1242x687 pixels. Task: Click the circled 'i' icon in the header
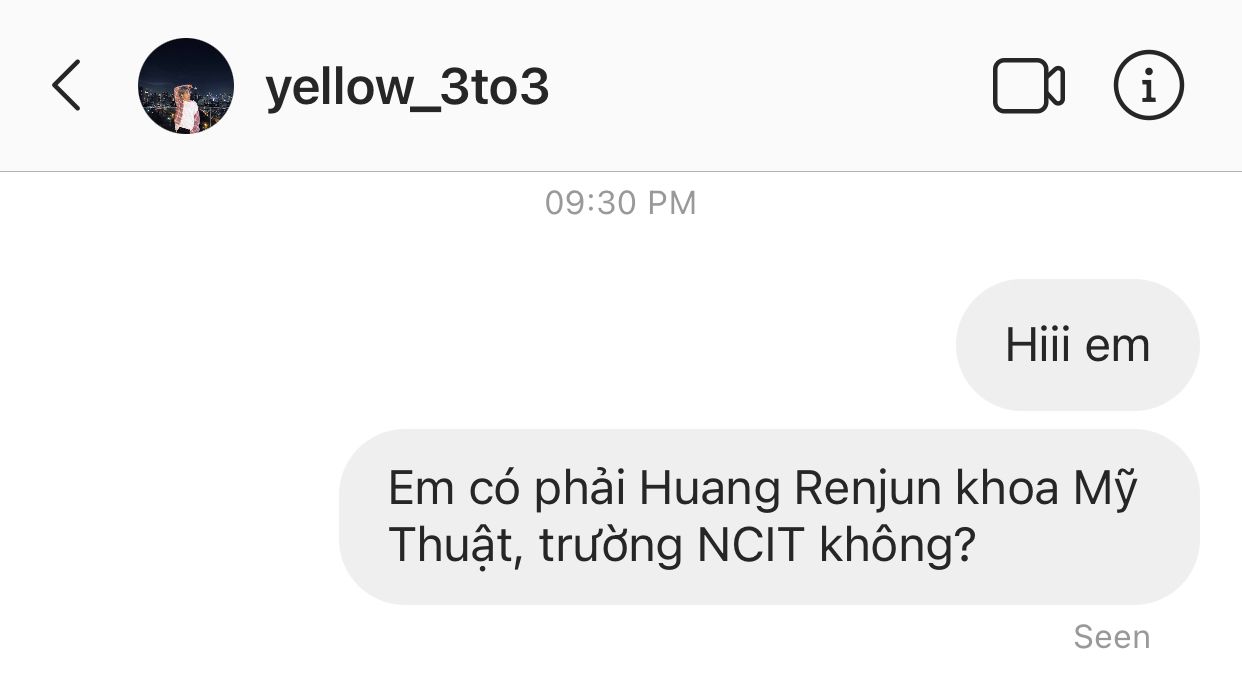1148,86
